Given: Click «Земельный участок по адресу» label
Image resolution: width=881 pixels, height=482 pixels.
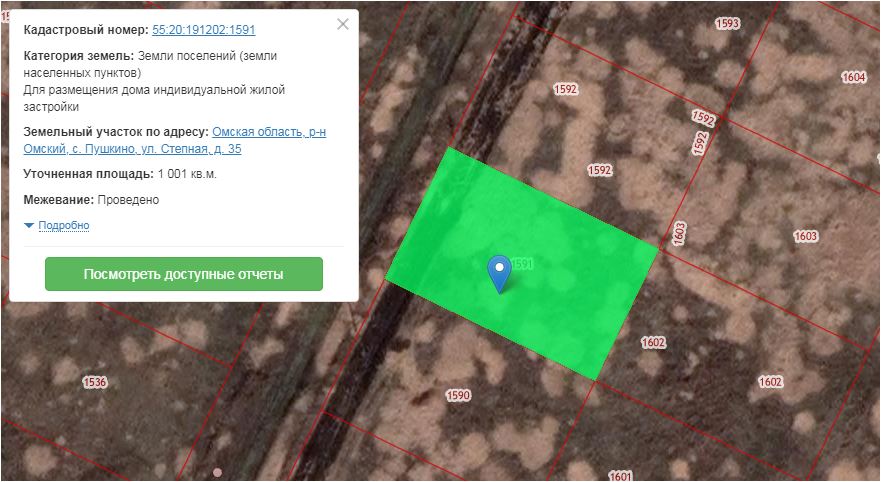Looking at the screenshot, I should 116,132.
